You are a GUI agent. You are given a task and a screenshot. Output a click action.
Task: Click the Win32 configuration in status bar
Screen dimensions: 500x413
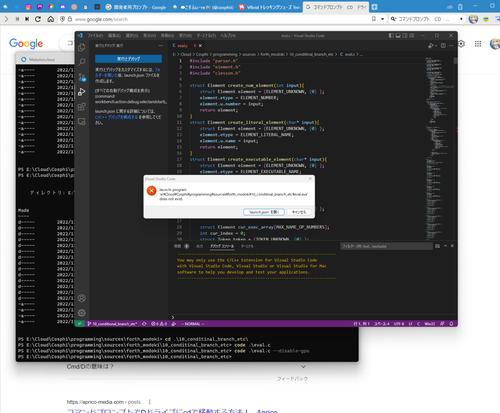click(x=429, y=324)
